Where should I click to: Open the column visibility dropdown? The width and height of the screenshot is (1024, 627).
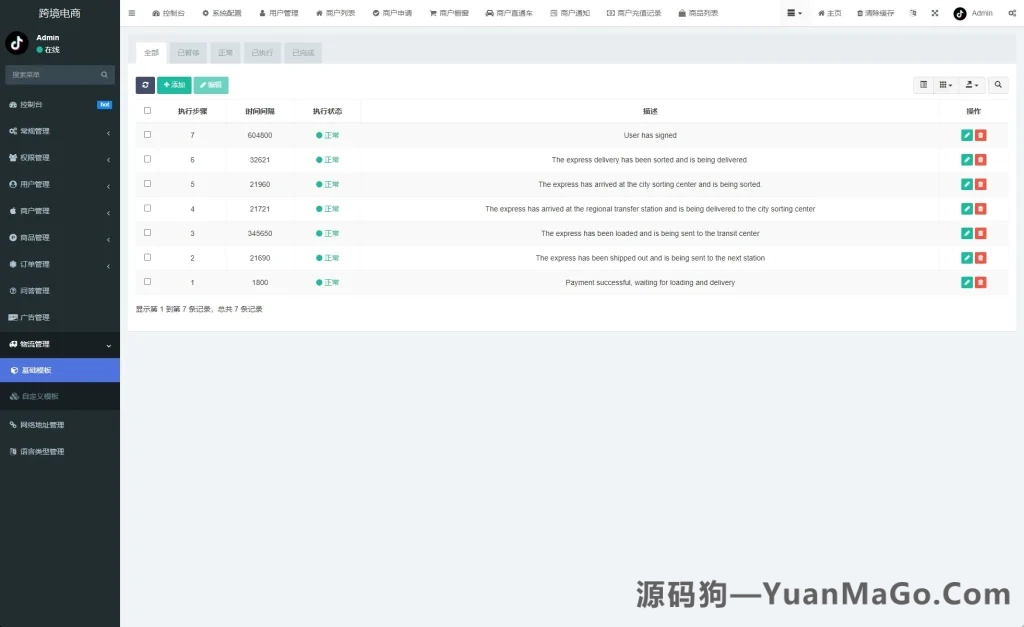point(946,85)
